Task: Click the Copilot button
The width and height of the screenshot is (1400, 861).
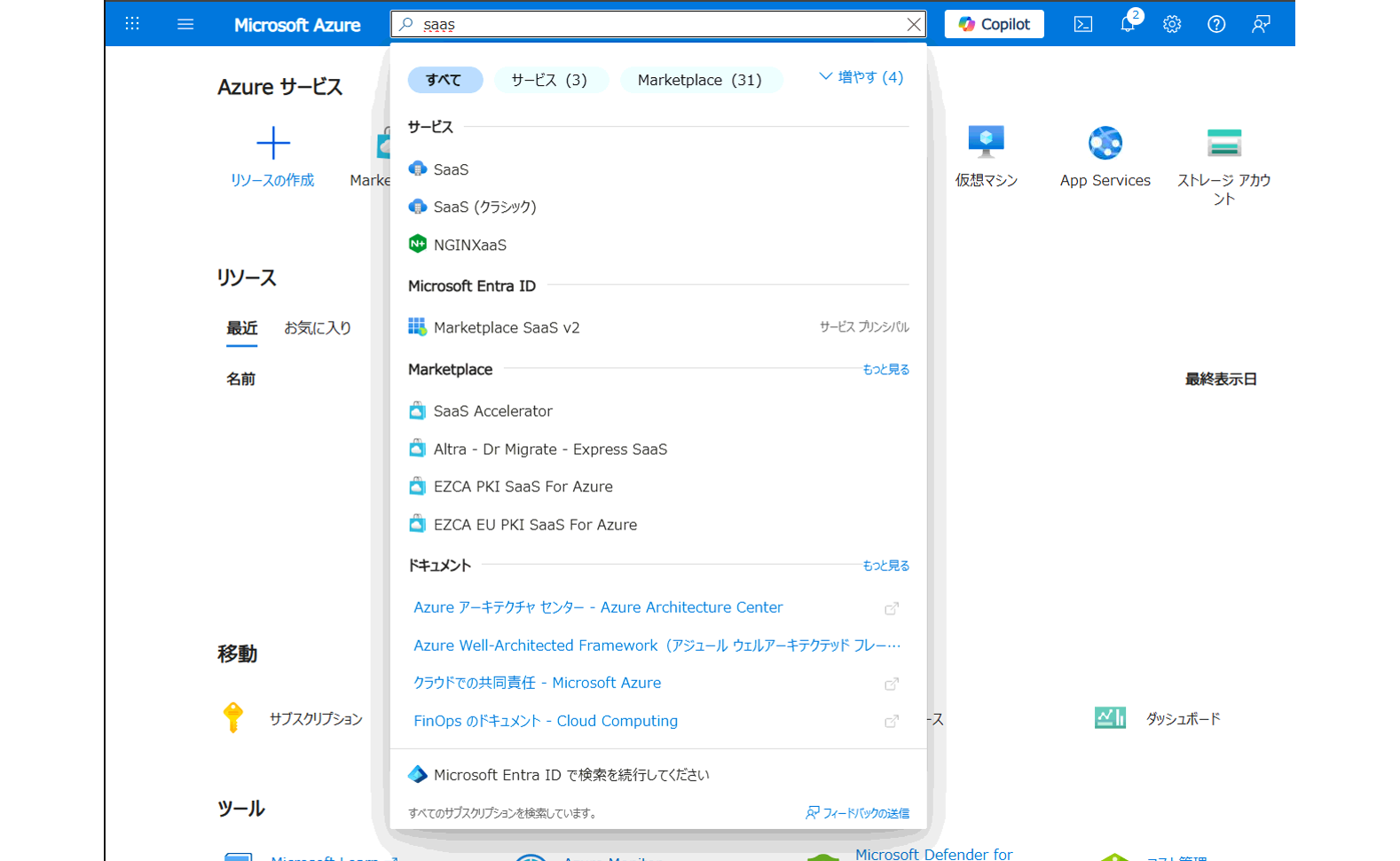Action: [994, 24]
